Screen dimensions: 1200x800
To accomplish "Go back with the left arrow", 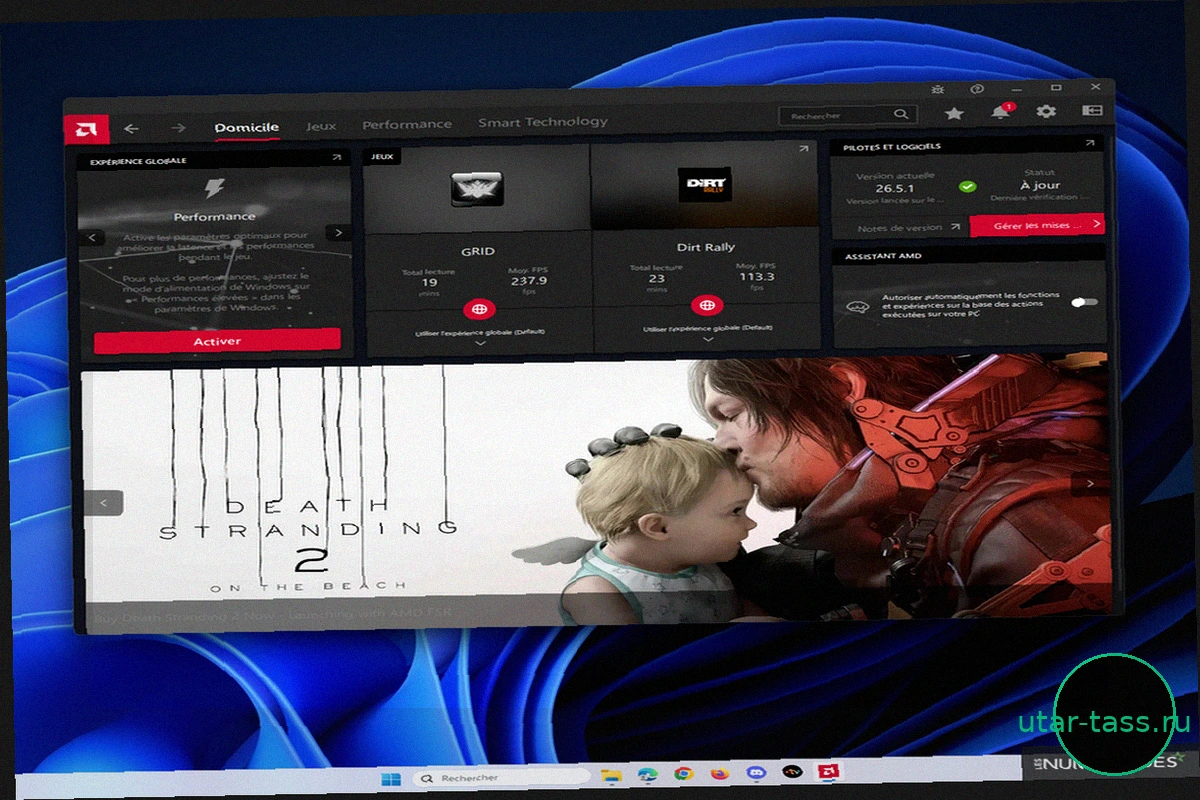I will 131,128.
